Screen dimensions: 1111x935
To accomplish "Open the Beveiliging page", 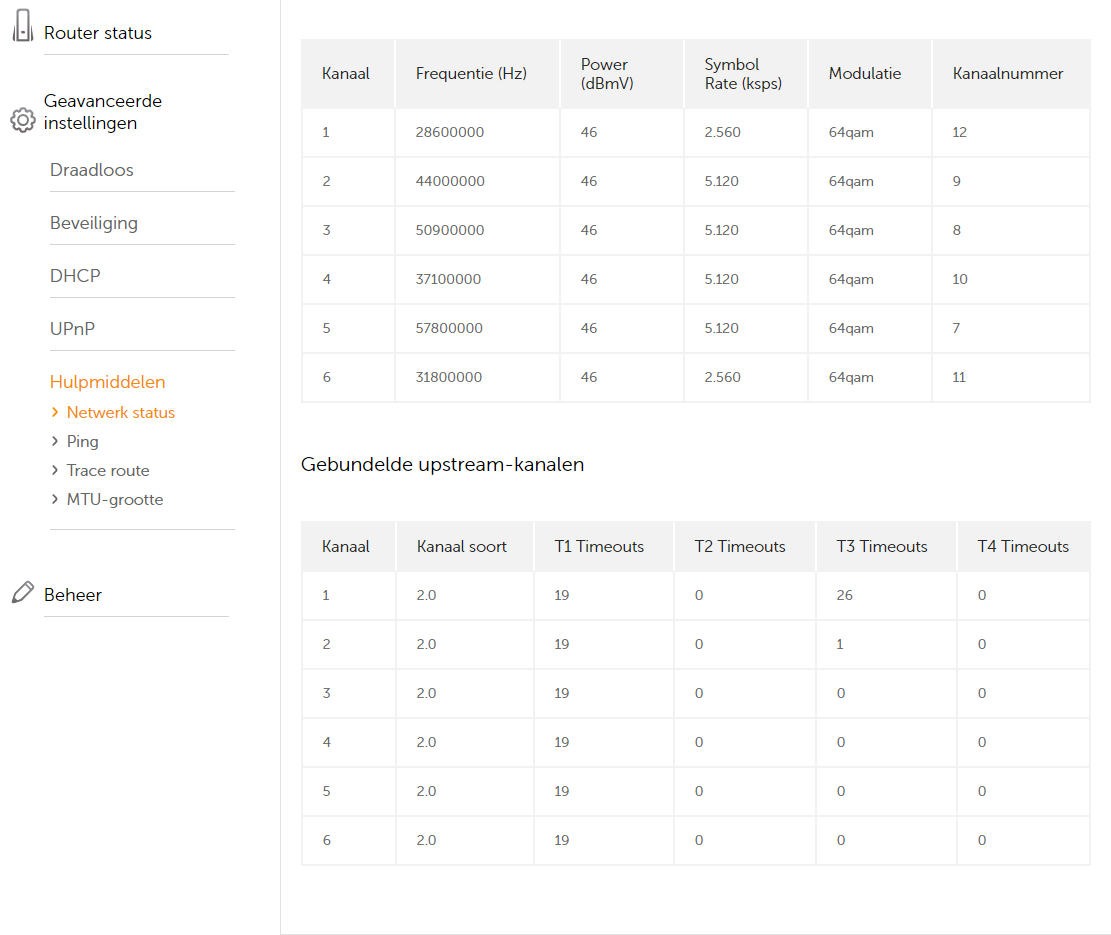I will 94,223.
